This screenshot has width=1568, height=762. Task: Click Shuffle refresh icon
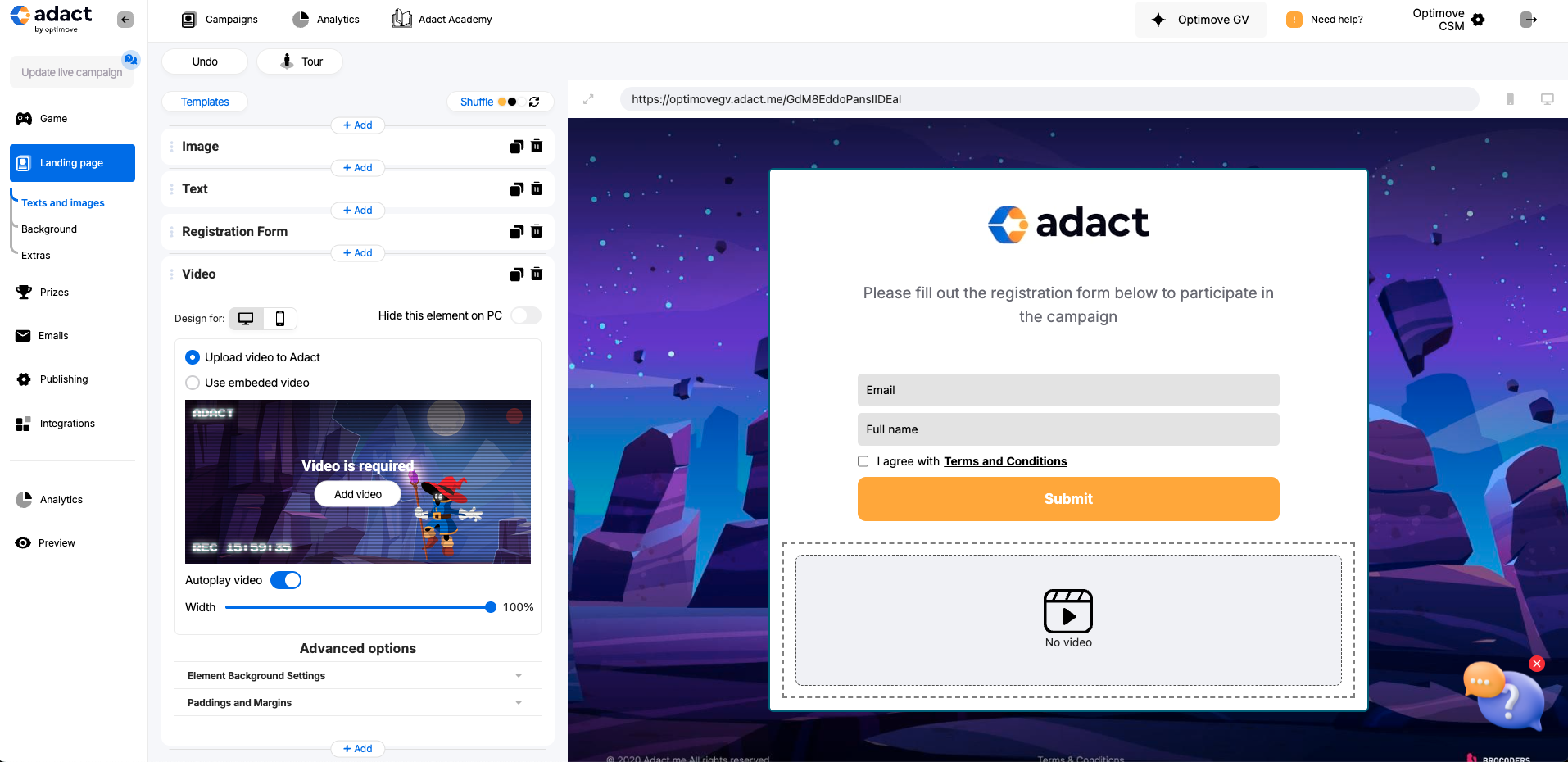click(x=534, y=102)
